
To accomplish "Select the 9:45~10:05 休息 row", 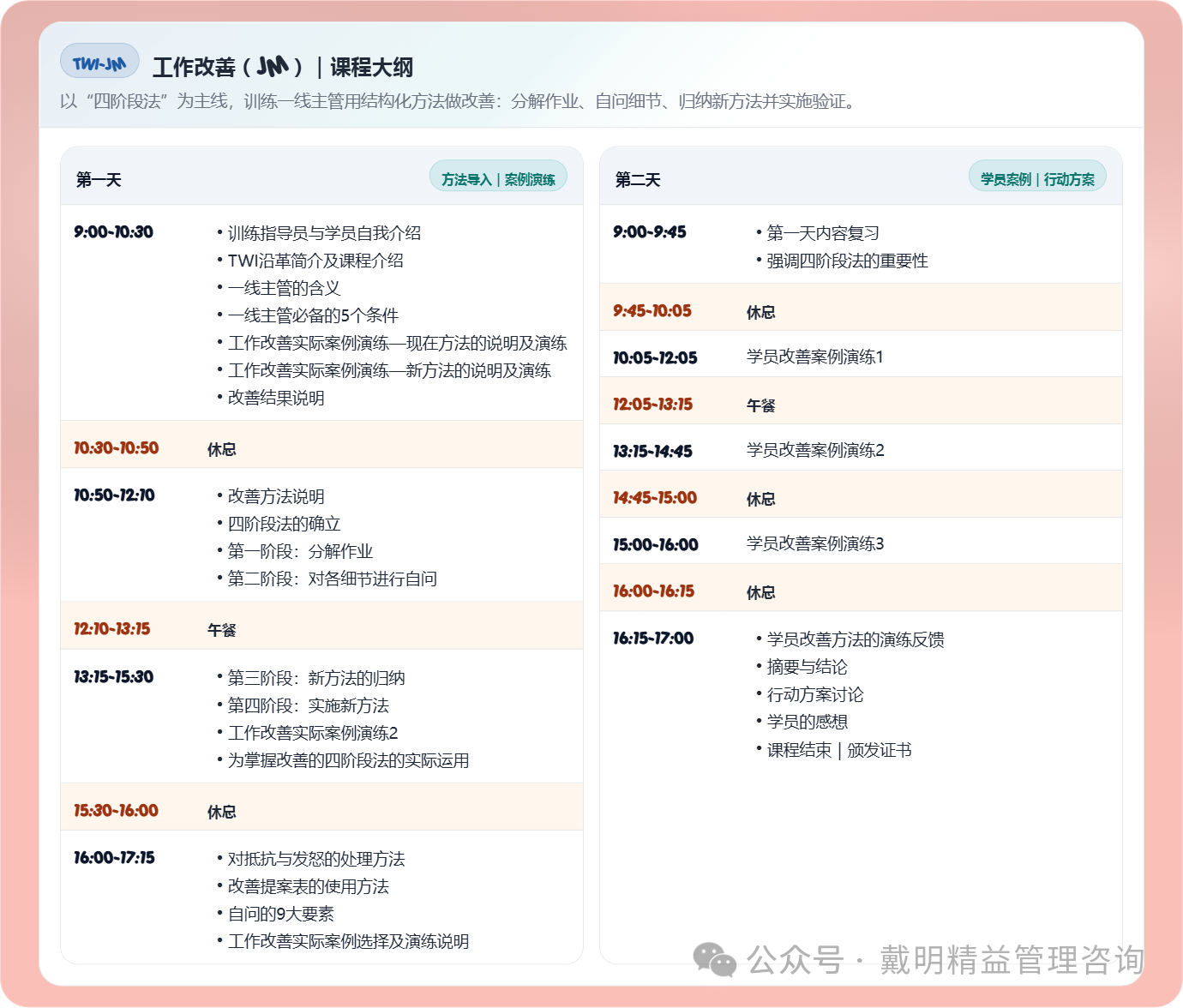I will 861,311.
